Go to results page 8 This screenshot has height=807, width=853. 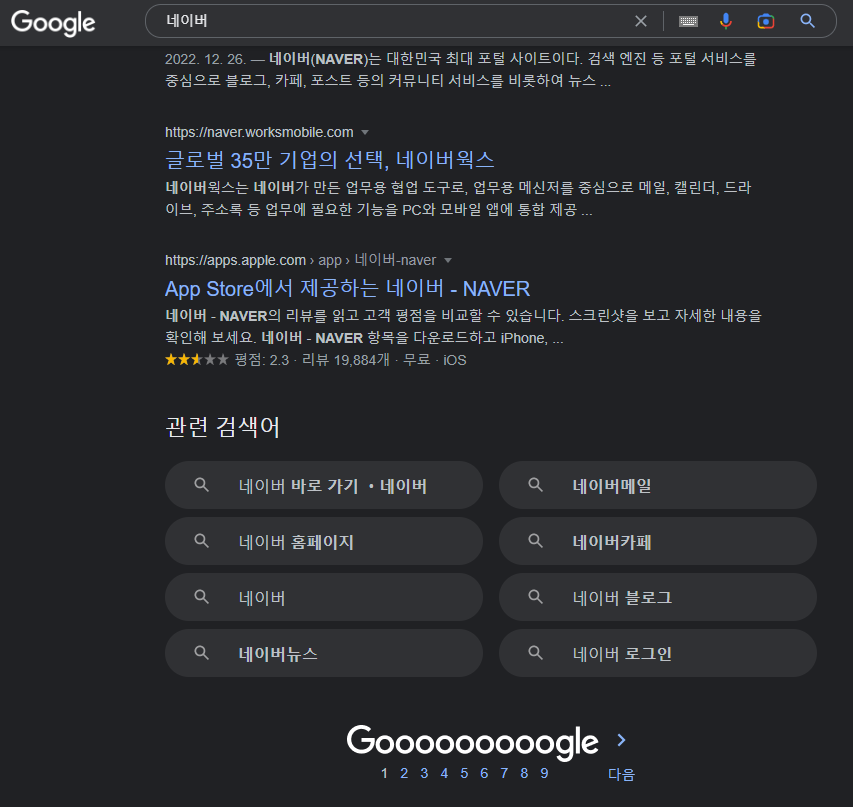[524, 773]
